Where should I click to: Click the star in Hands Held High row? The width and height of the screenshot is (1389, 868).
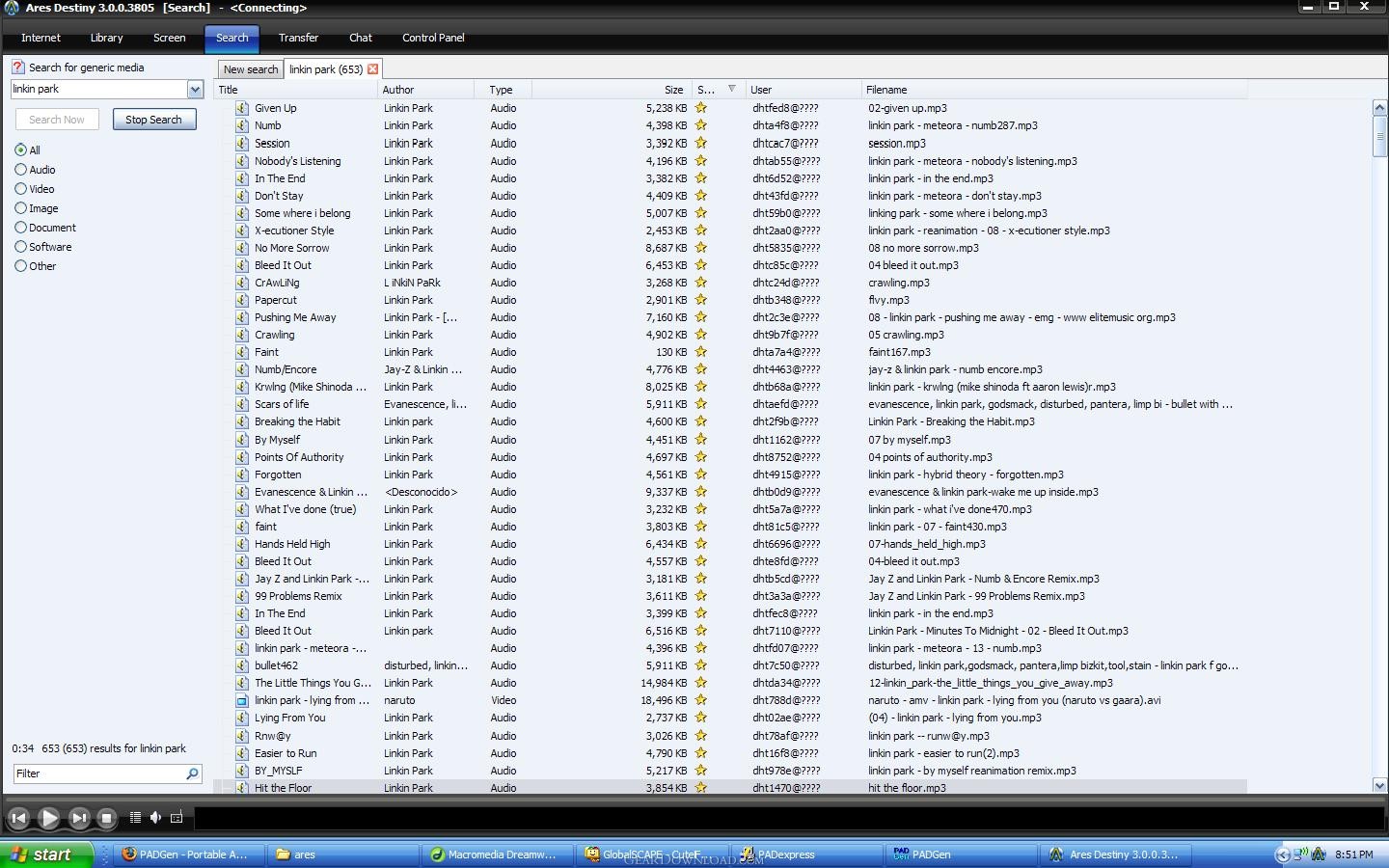coord(701,544)
